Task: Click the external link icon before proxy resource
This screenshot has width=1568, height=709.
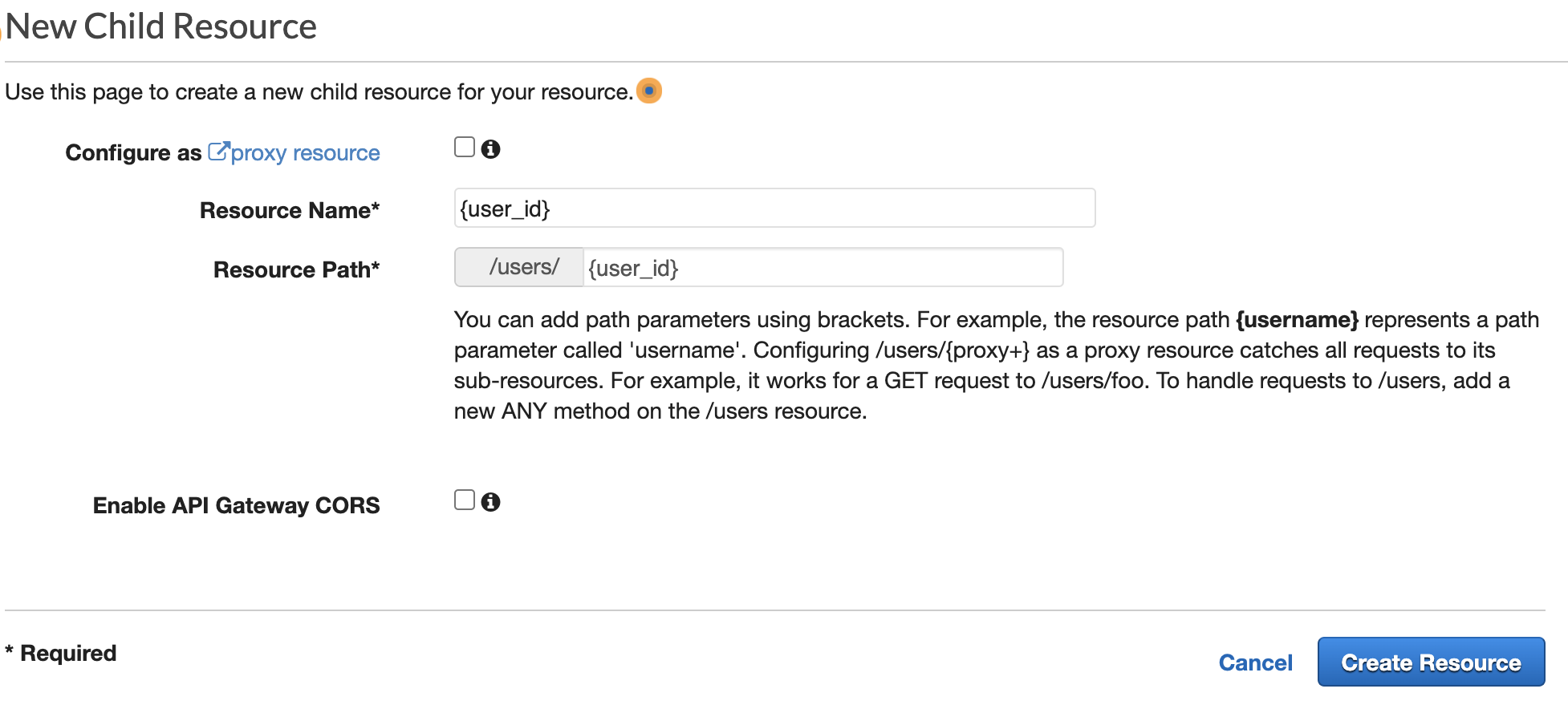Action: click(217, 149)
